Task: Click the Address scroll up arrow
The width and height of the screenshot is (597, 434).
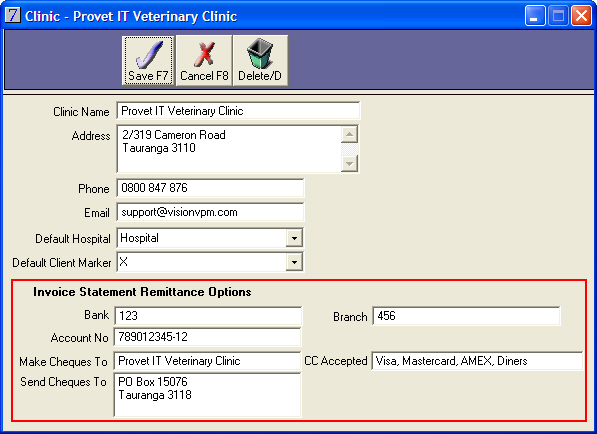Action: (x=349, y=134)
